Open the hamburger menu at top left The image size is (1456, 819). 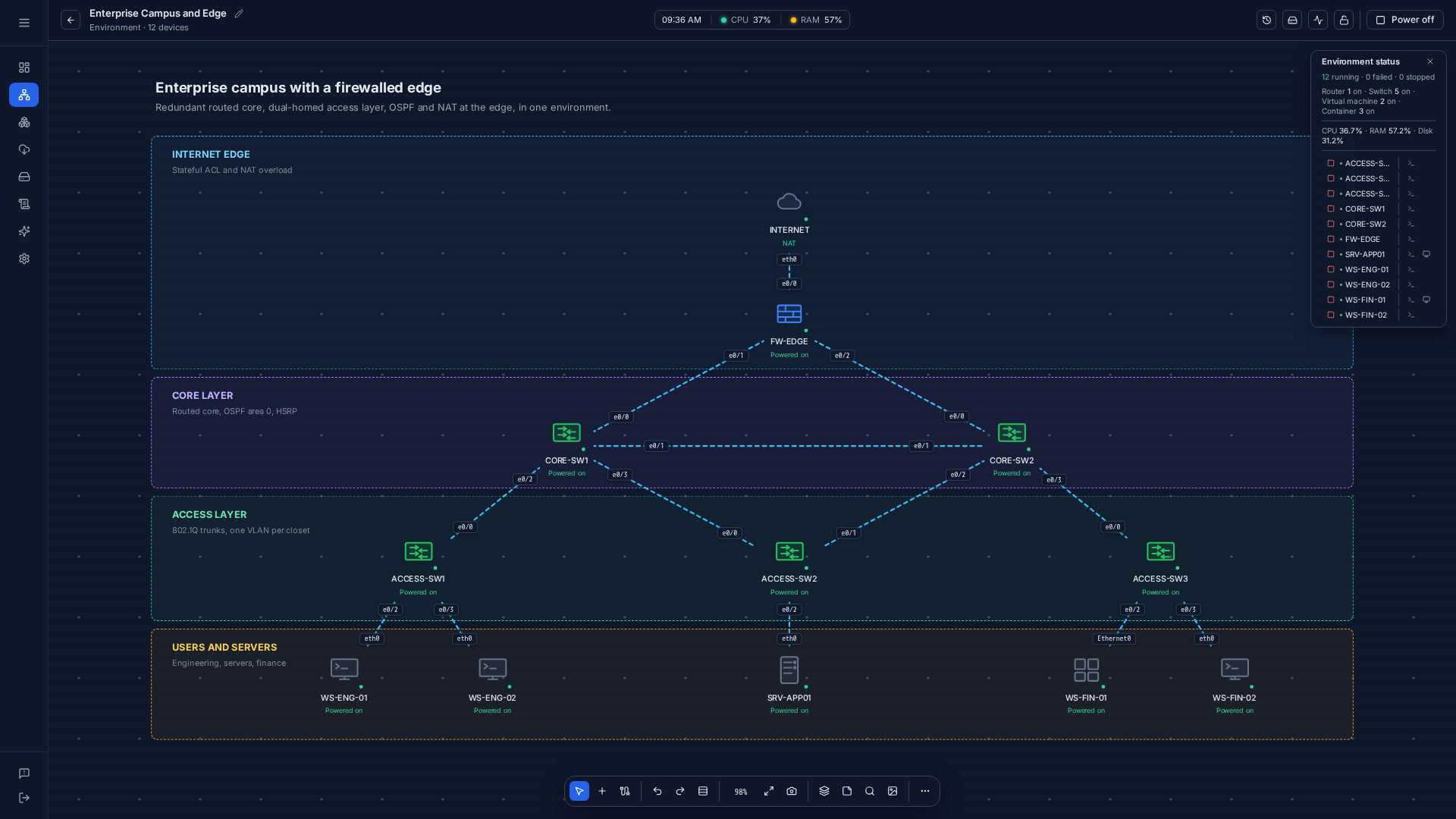[x=24, y=23]
